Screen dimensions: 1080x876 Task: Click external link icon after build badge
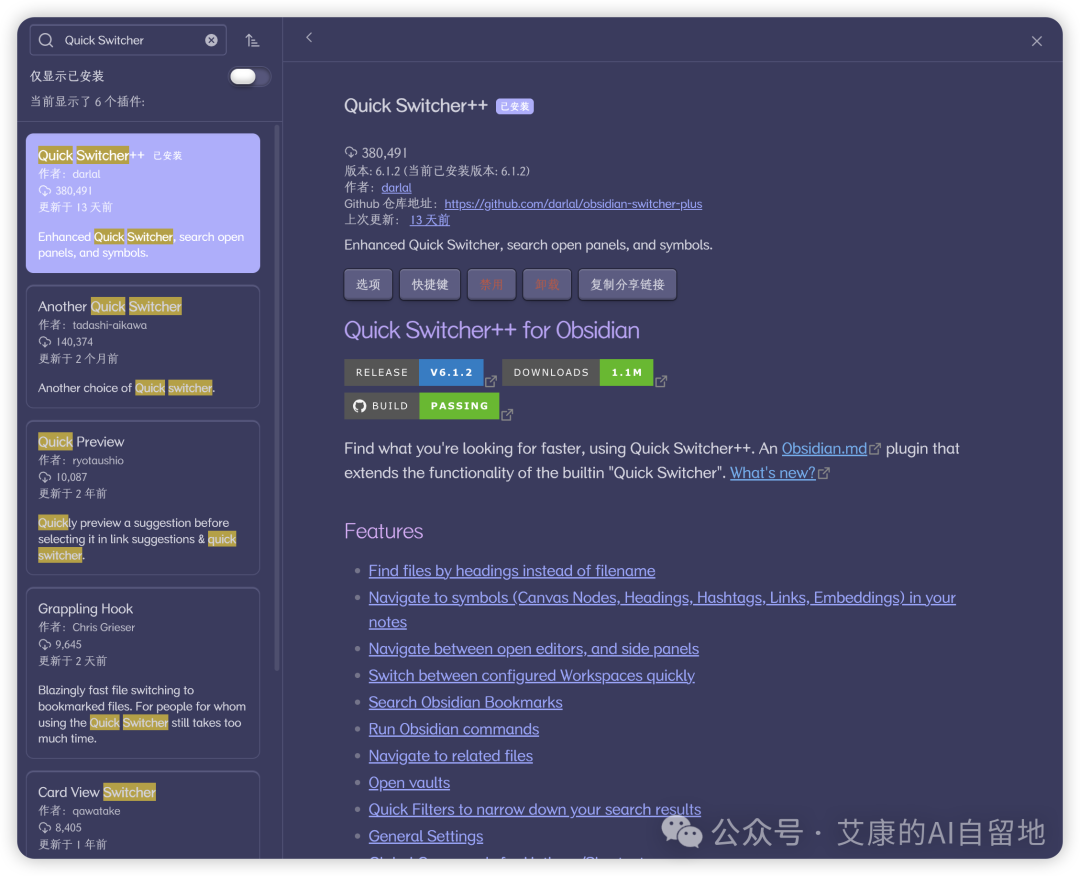[507, 415]
